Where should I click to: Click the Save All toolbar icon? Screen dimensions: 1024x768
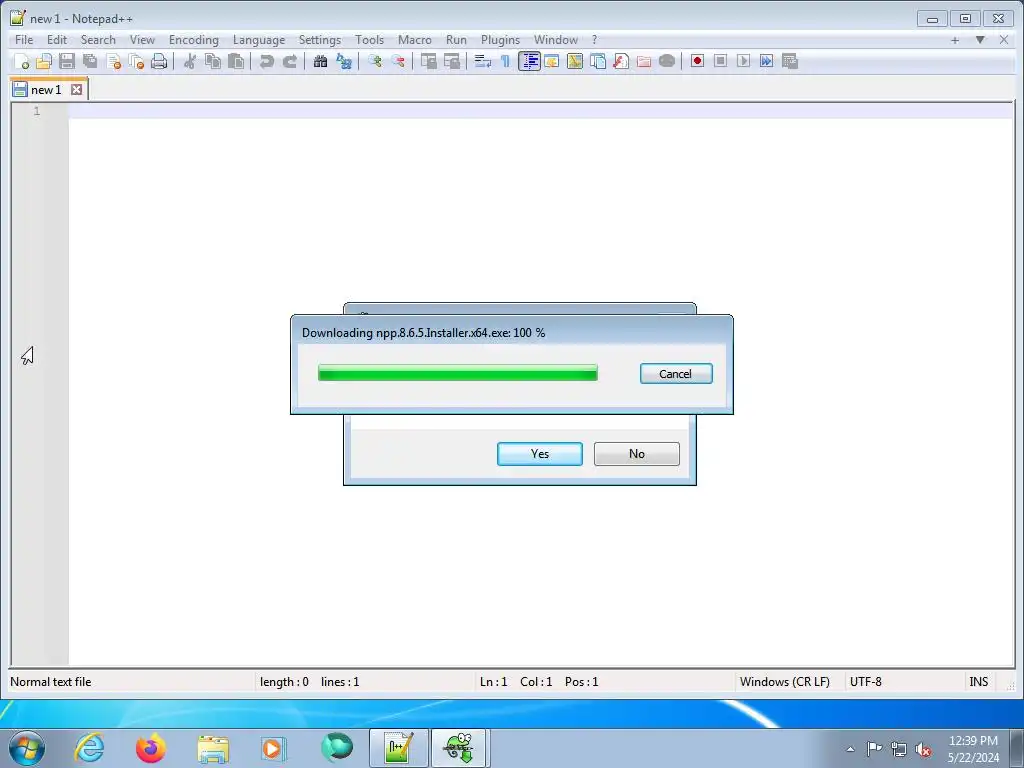pos(90,61)
